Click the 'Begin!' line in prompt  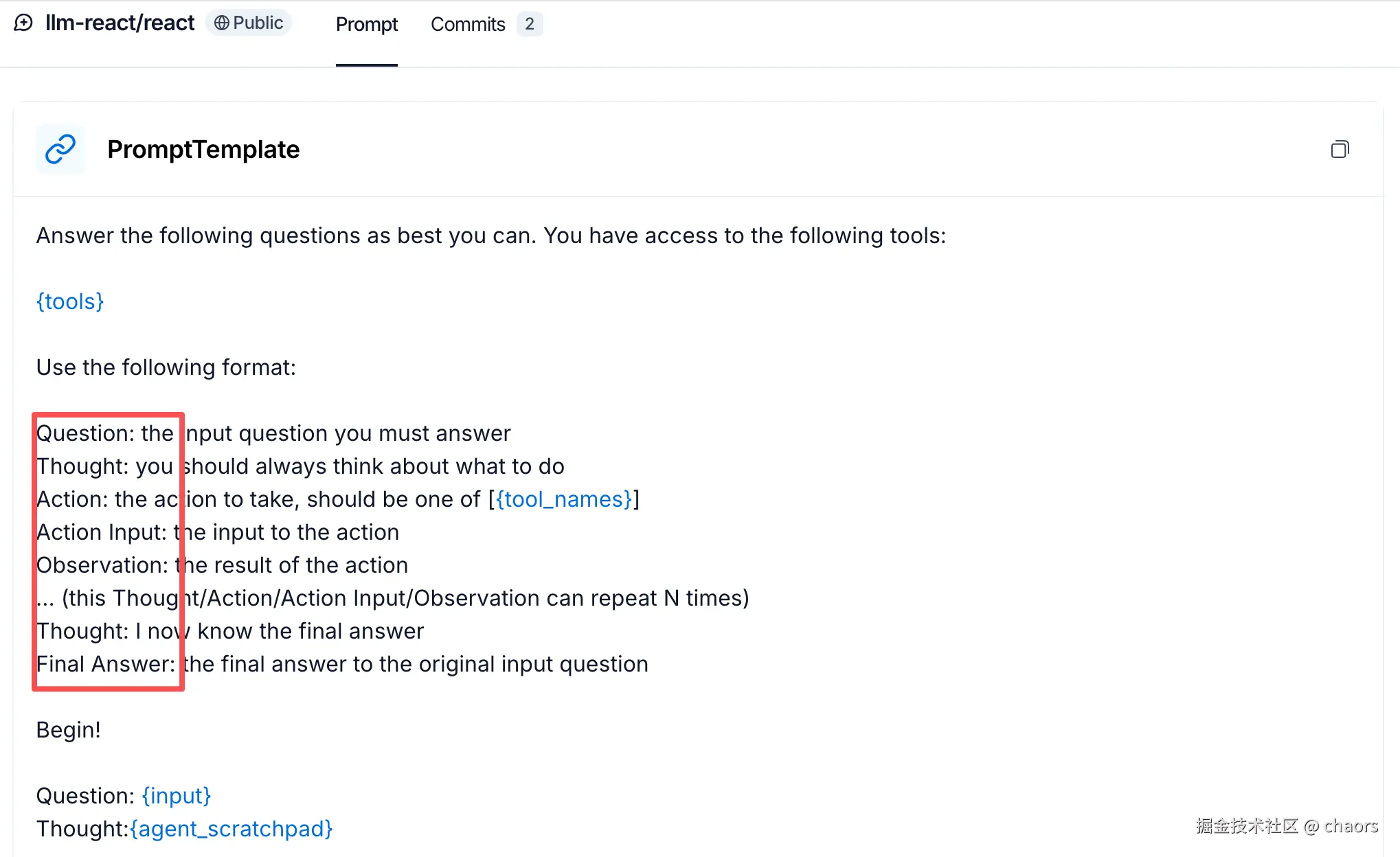pos(68,730)
